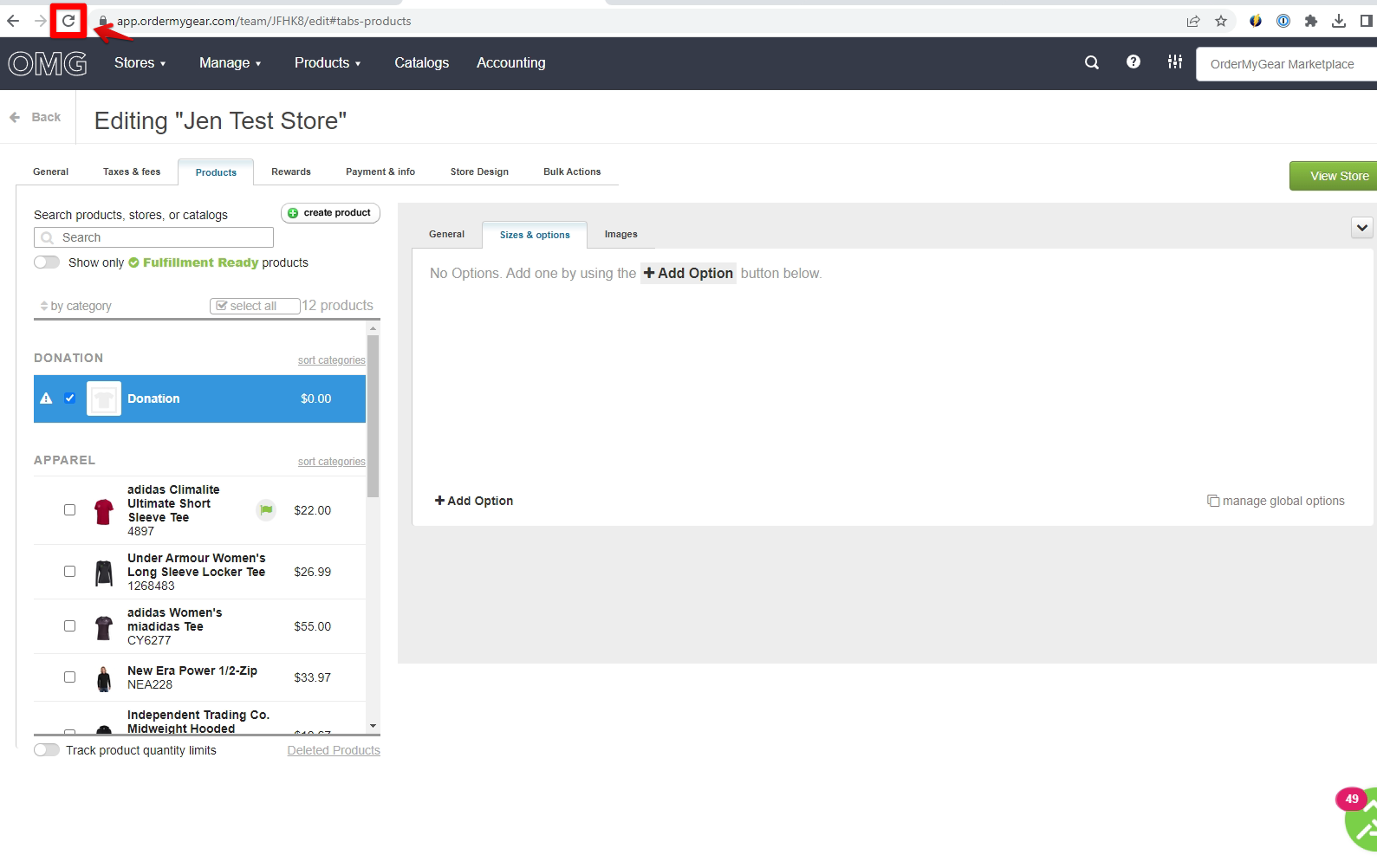
Task: Check the adidas Climalite Ultimate checkbox
Action: [x=70, y=510]
